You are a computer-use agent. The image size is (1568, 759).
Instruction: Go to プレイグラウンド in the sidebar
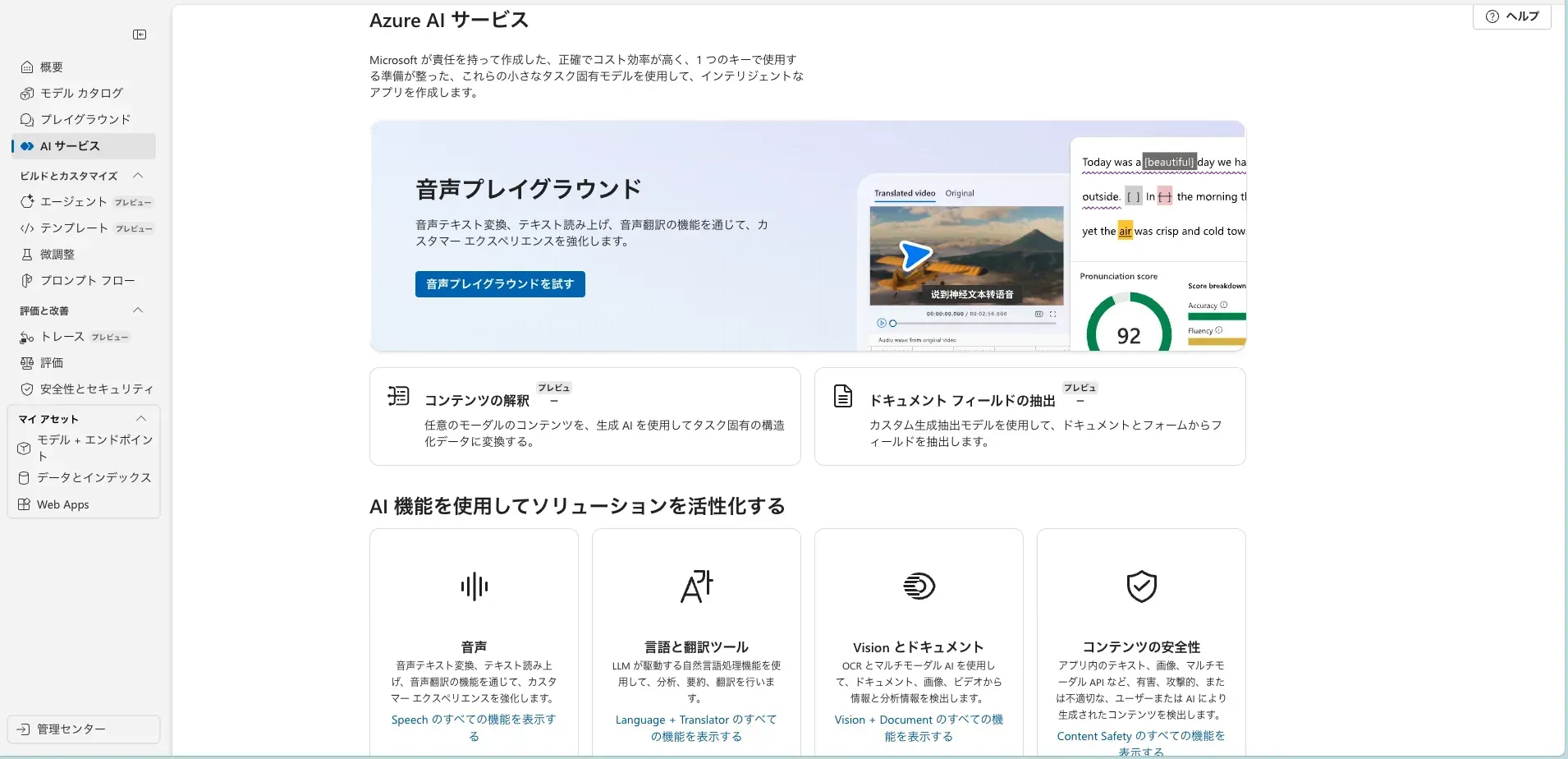click(x=85, y=119)
